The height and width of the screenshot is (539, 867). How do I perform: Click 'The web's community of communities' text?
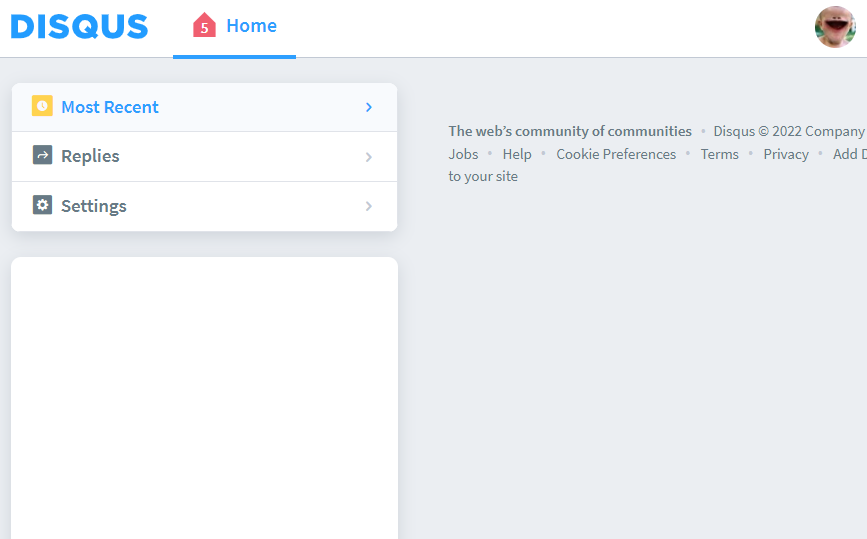pos(570,131)
